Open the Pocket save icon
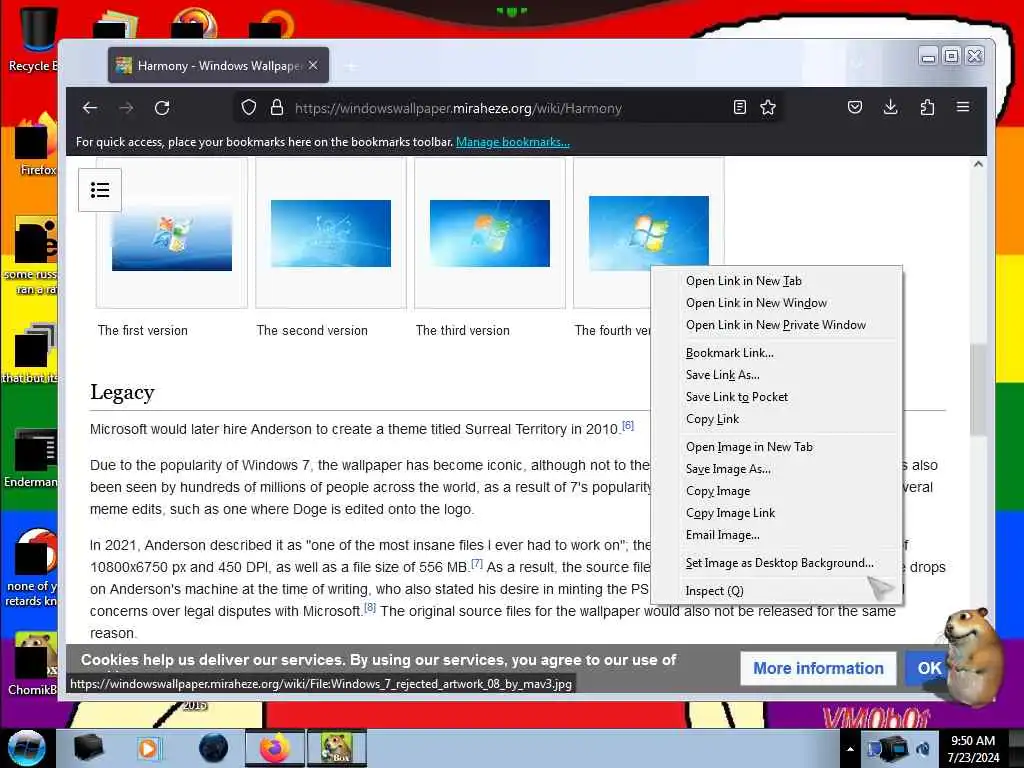The width and height of the screenshot is (1024, 768). click(855, 107)
